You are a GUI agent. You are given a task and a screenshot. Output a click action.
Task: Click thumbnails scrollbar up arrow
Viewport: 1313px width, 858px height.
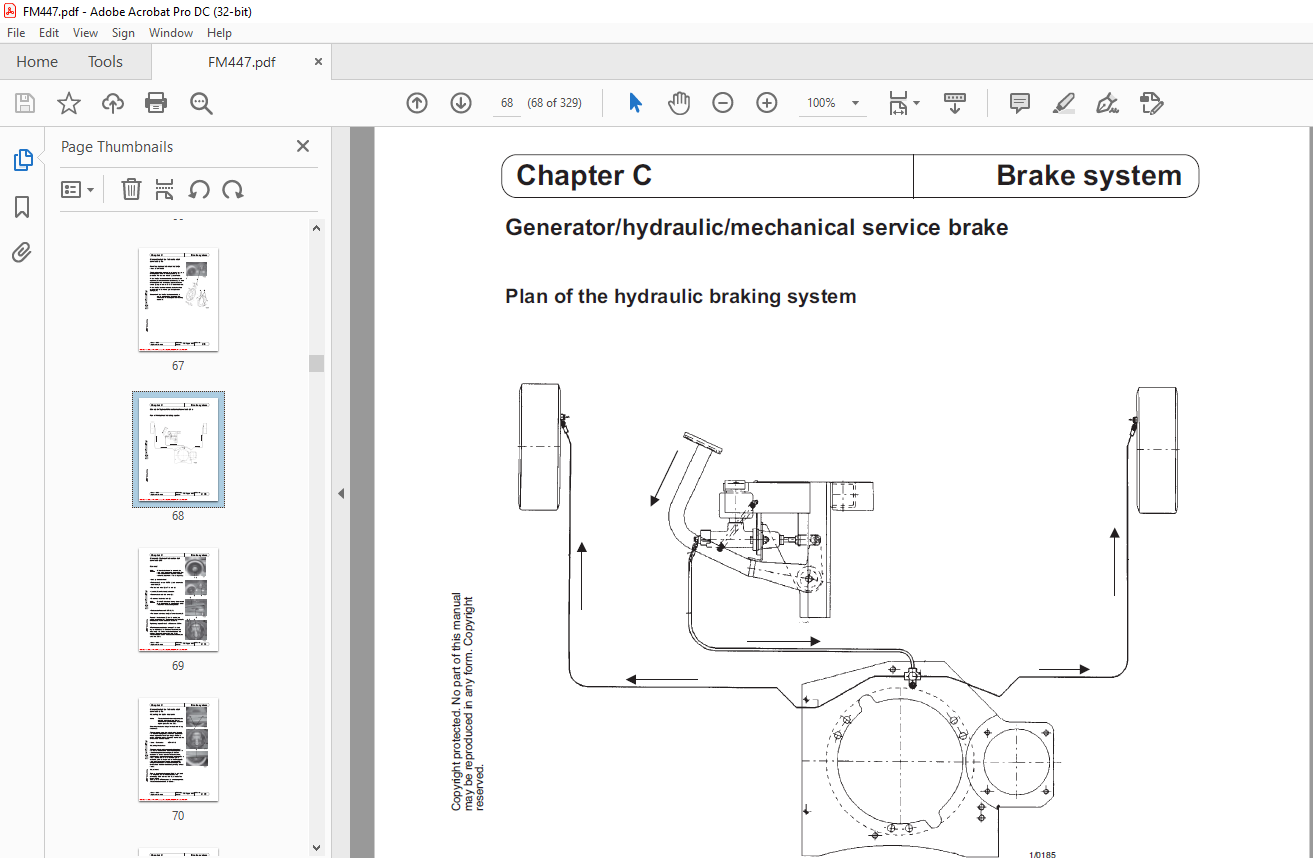click(x=317, y=228)
